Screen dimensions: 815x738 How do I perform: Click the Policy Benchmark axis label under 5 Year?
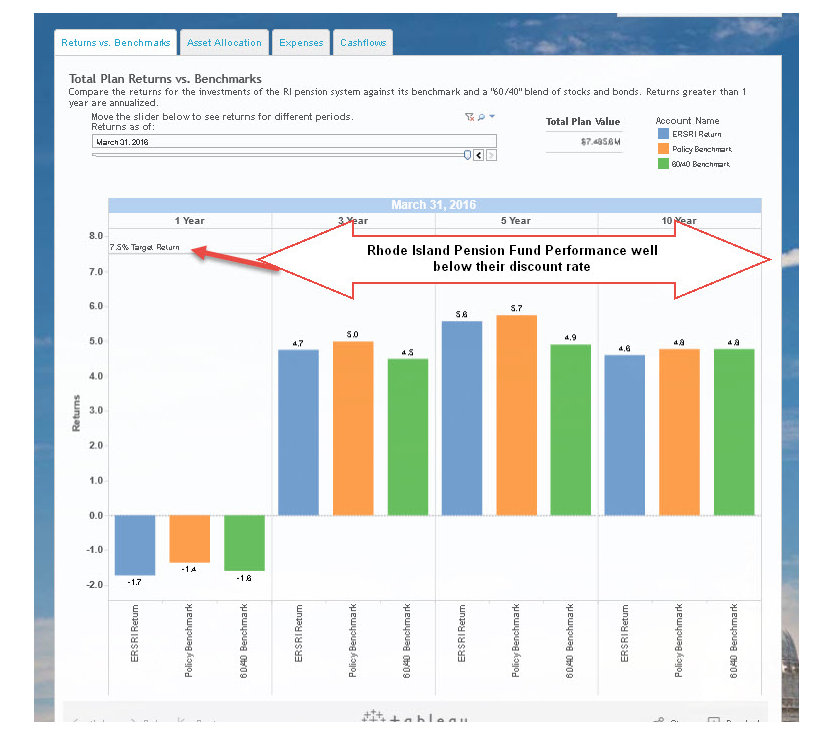(516, 640)
